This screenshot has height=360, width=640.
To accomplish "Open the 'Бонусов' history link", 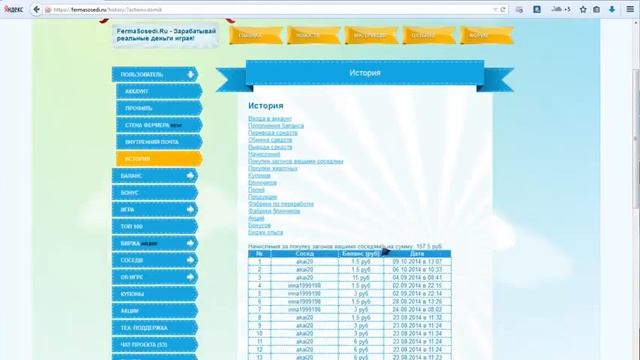I will pos(259,225).
